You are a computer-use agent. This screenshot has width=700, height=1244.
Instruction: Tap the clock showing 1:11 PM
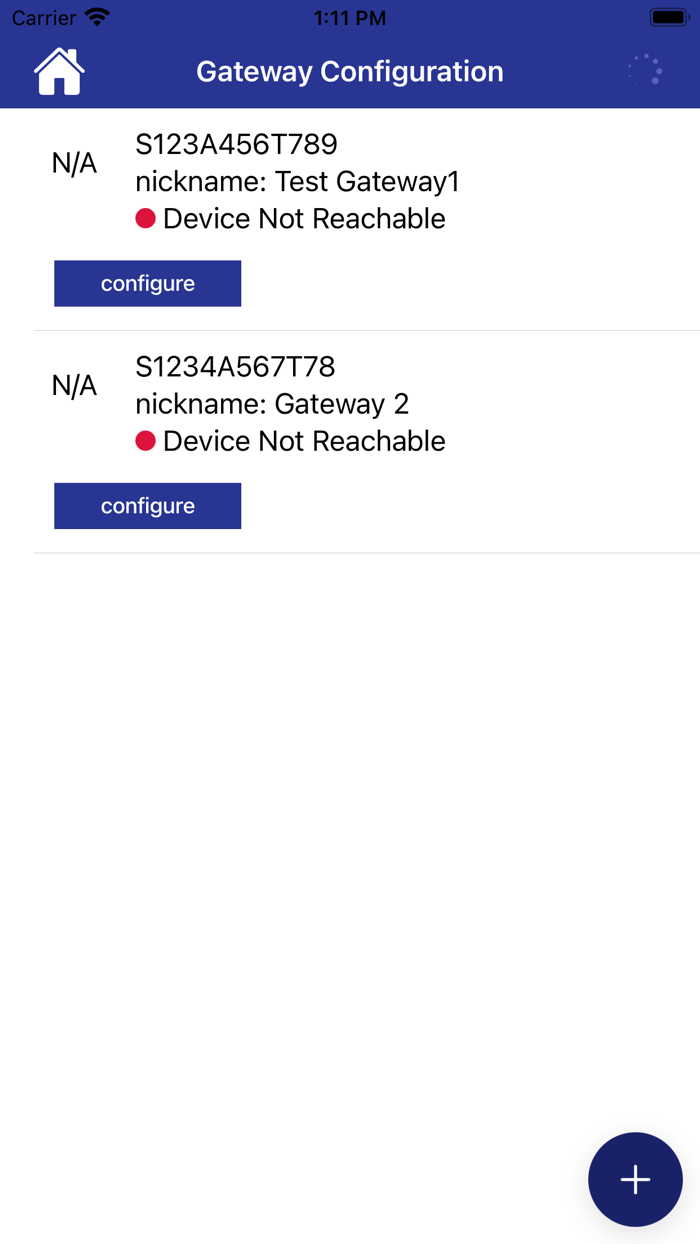350,17
